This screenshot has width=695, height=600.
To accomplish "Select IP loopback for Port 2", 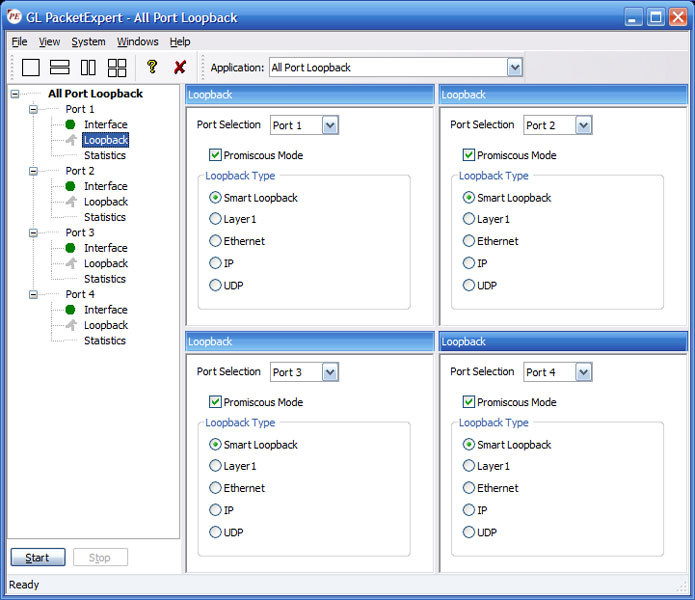I will click(469, 263).
